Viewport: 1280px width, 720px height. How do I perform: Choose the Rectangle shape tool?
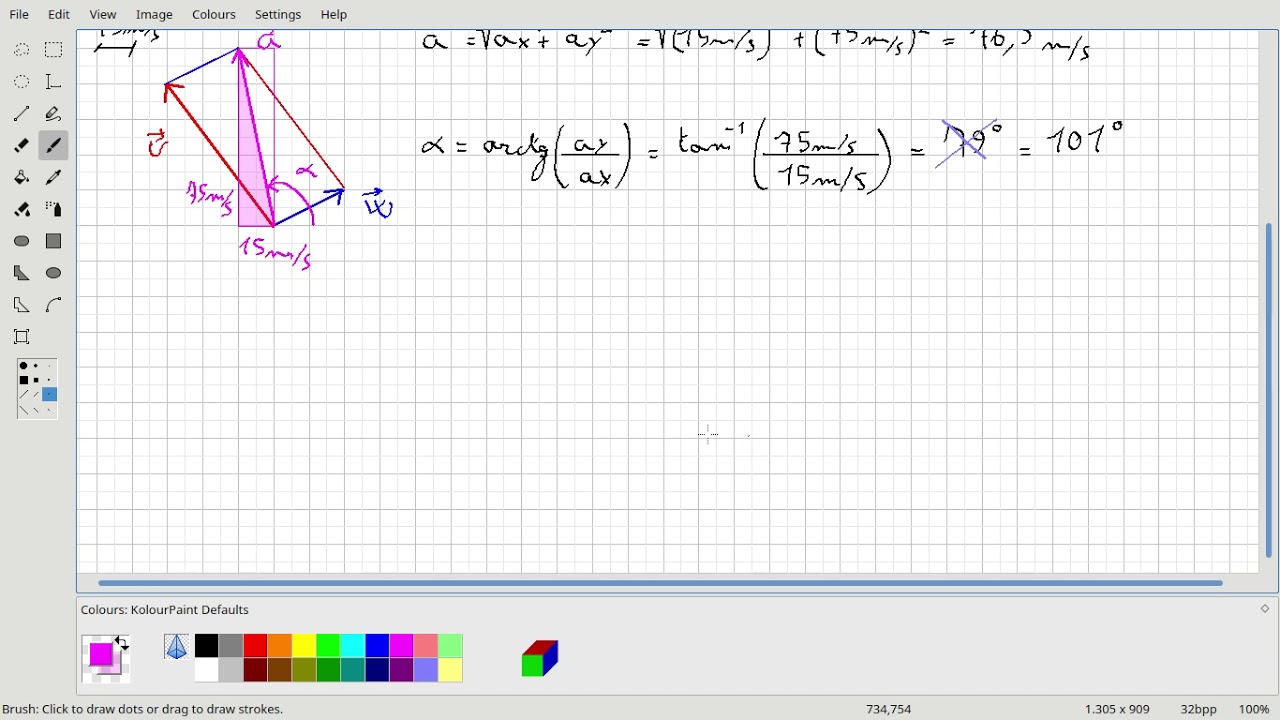click(54, 242)
